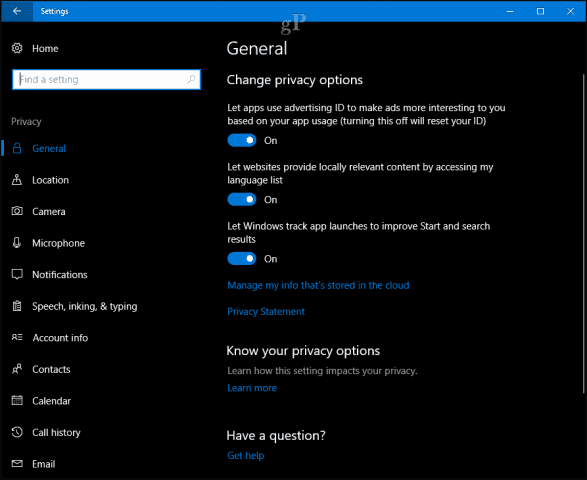Click the Home gear icon
Screen dimensions: 587x480
[17, 48]
